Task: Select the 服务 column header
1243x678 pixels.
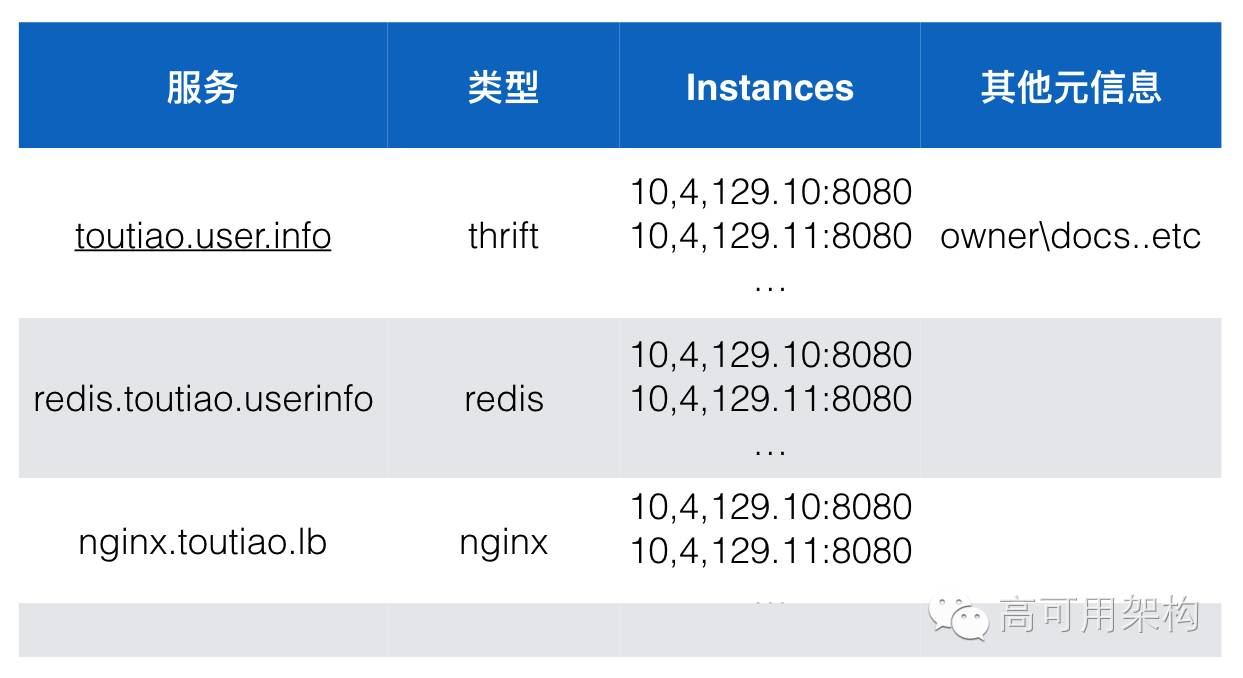Action: (203, 87)
